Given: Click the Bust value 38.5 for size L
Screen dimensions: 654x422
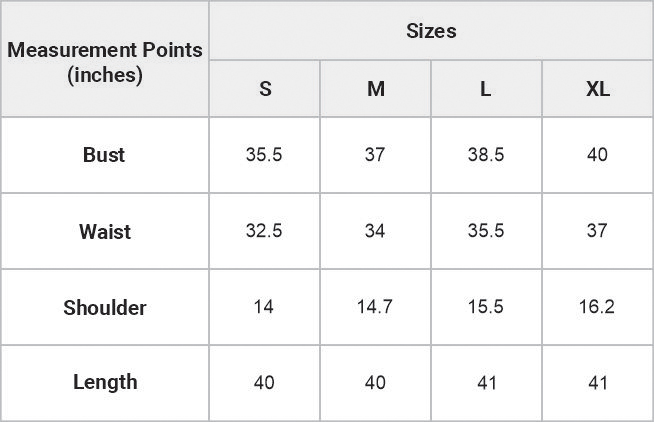Looking at the screenshot, I should (x=486, y=155).
